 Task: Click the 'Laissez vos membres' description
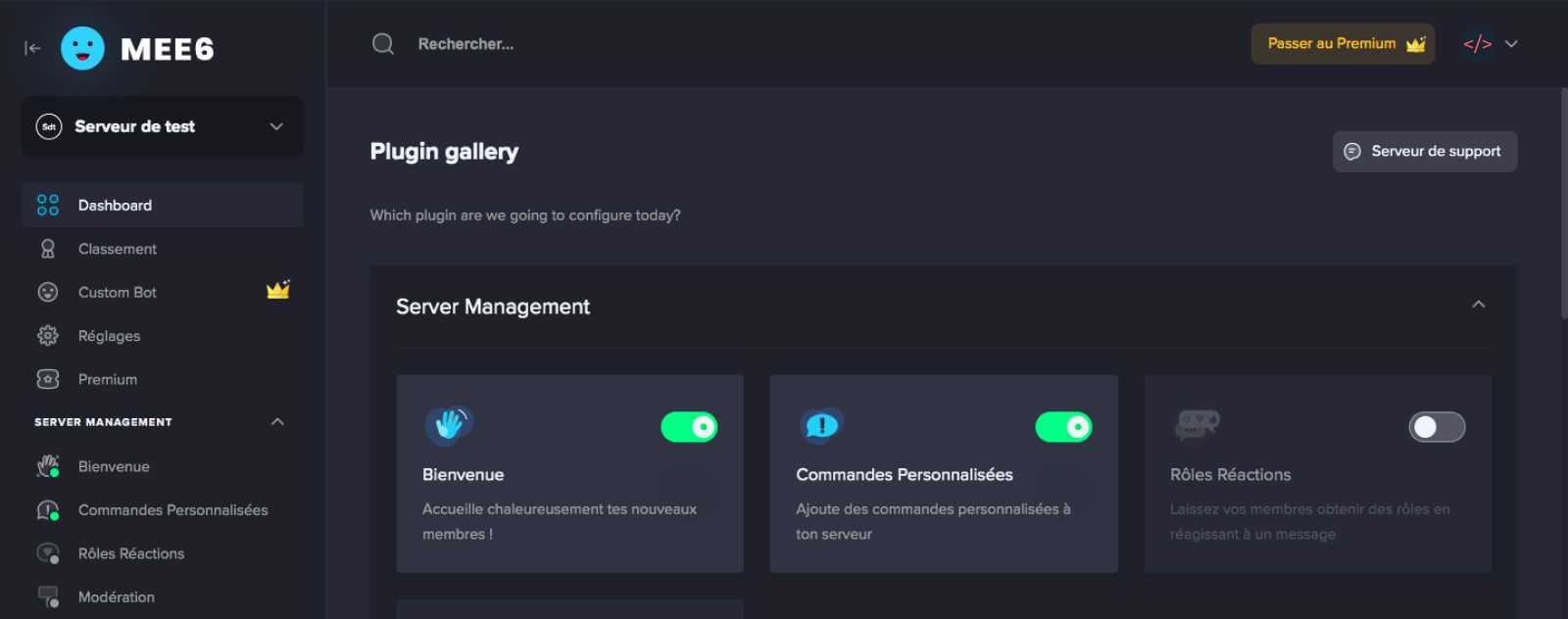click(1310, 521)
